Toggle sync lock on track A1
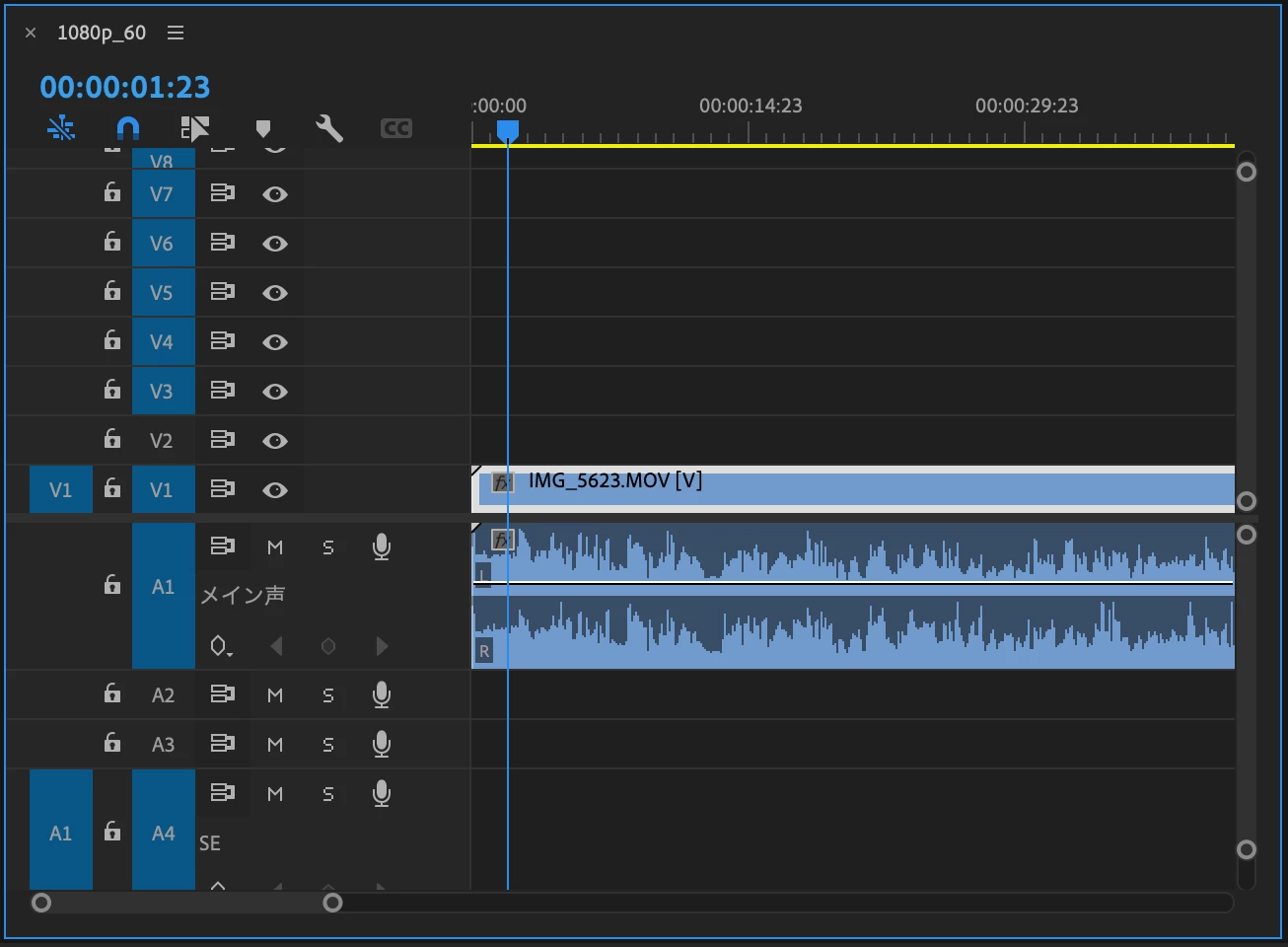Screen dimensions: 1288x947 (x=223, y=546)
